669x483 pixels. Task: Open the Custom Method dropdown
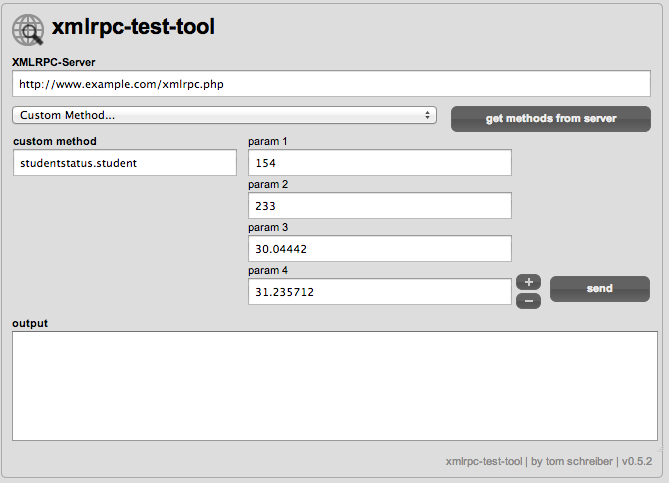click(x=224, y=115)
